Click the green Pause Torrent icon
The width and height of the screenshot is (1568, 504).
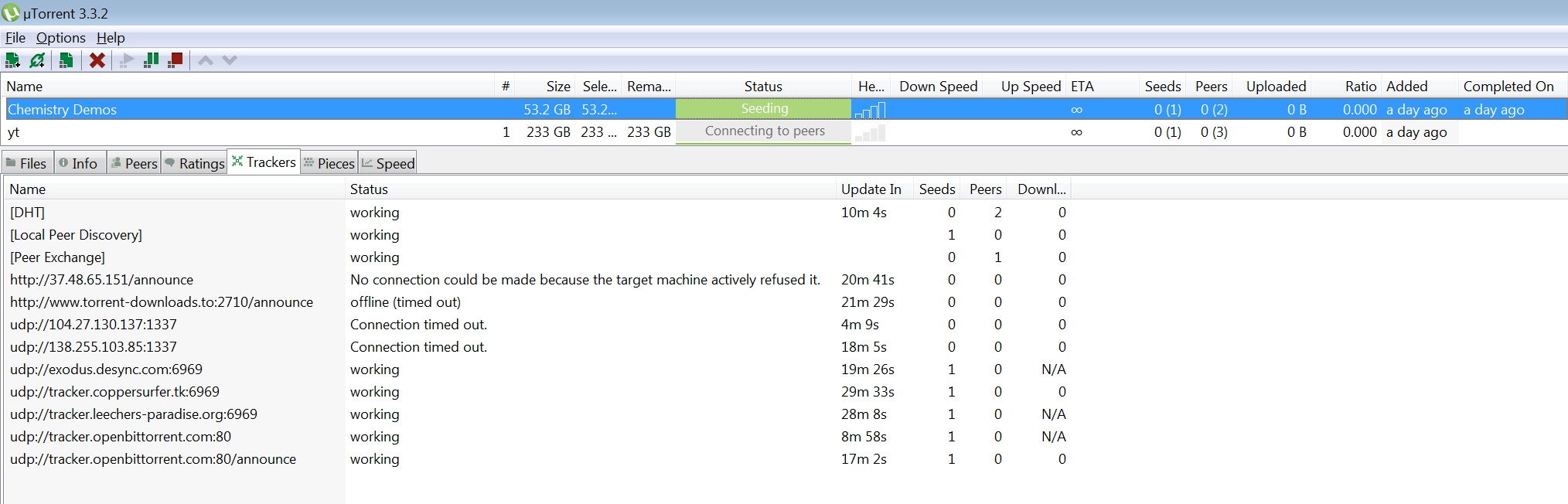[x=152, y=60]
